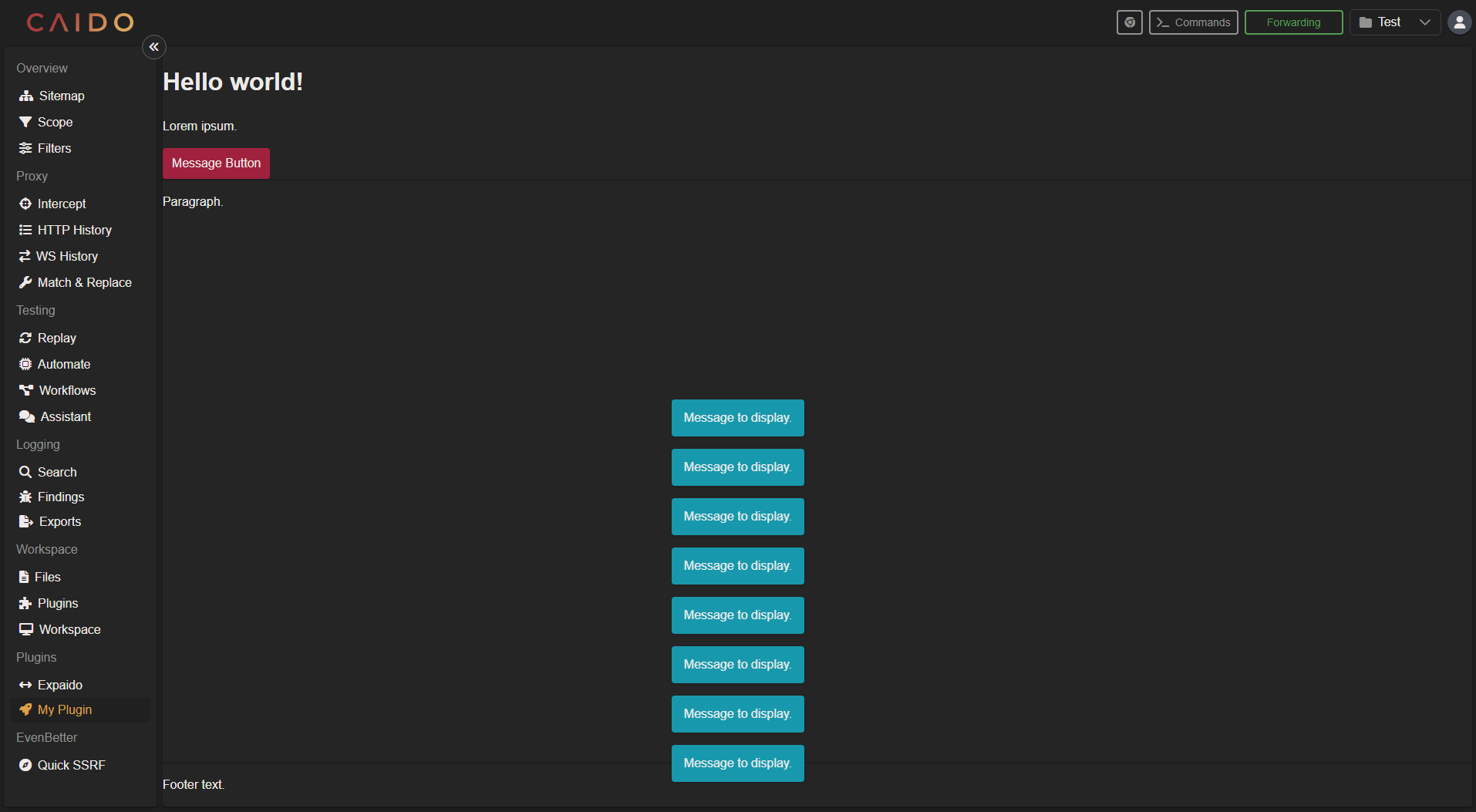Open the Exports panel
The image size is (1476, 812).
[x=59, y=521]
